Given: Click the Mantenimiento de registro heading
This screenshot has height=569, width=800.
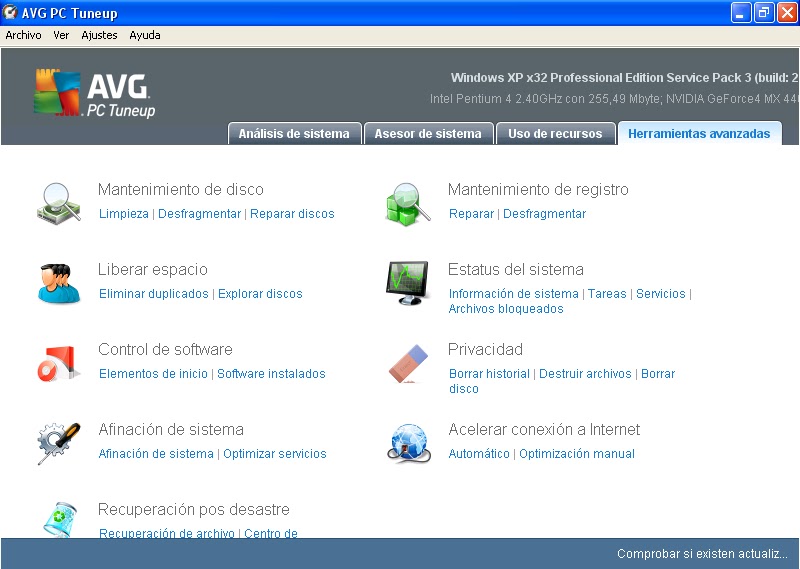Looking at the screenshot, I should pos(538,189).
